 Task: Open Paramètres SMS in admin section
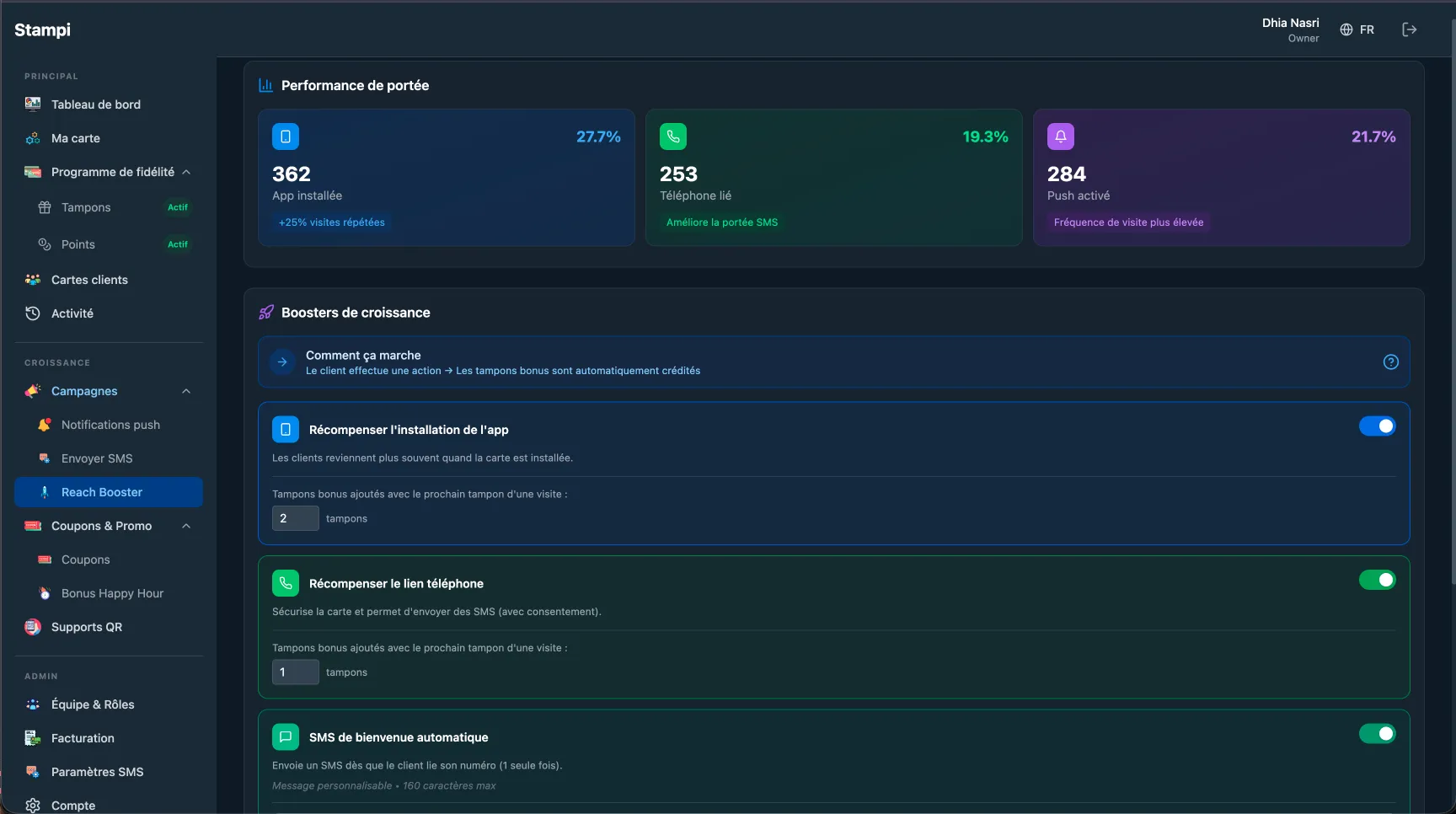(x=97, y=772)
